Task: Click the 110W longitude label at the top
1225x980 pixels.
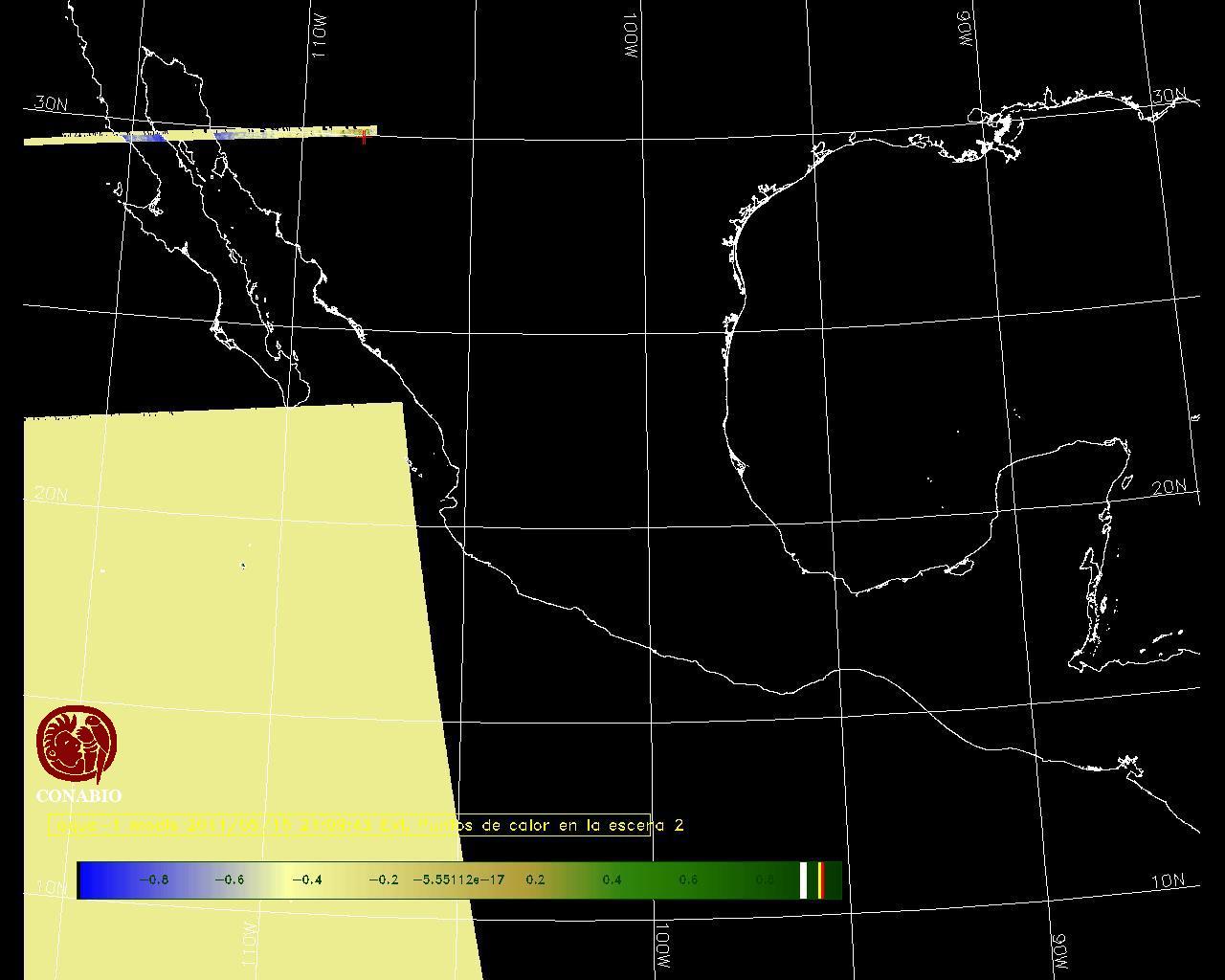Action: [x=320, y=35]
